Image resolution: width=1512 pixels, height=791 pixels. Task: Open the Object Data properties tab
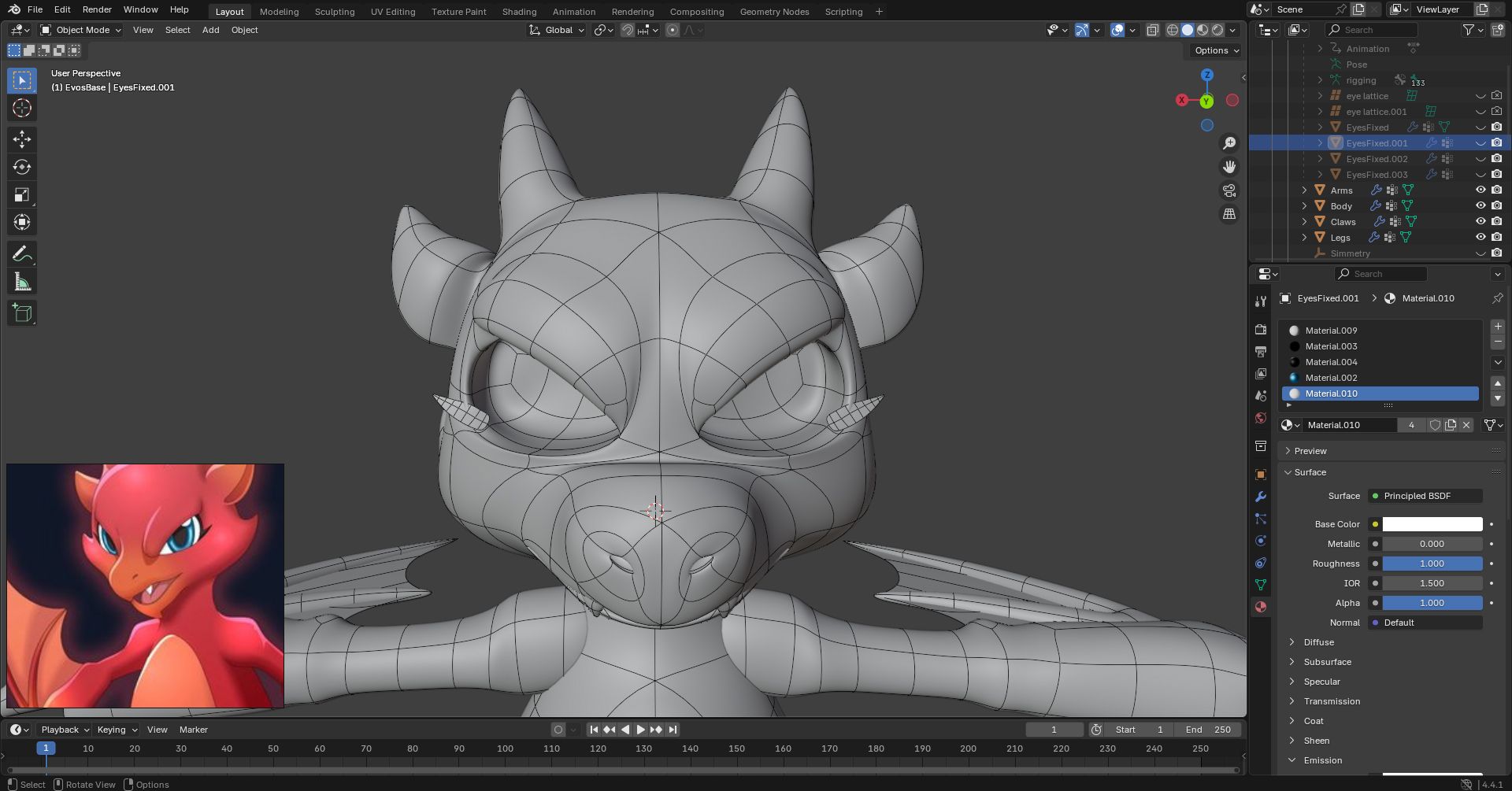pyautogui.click(x=1261, y=584)
